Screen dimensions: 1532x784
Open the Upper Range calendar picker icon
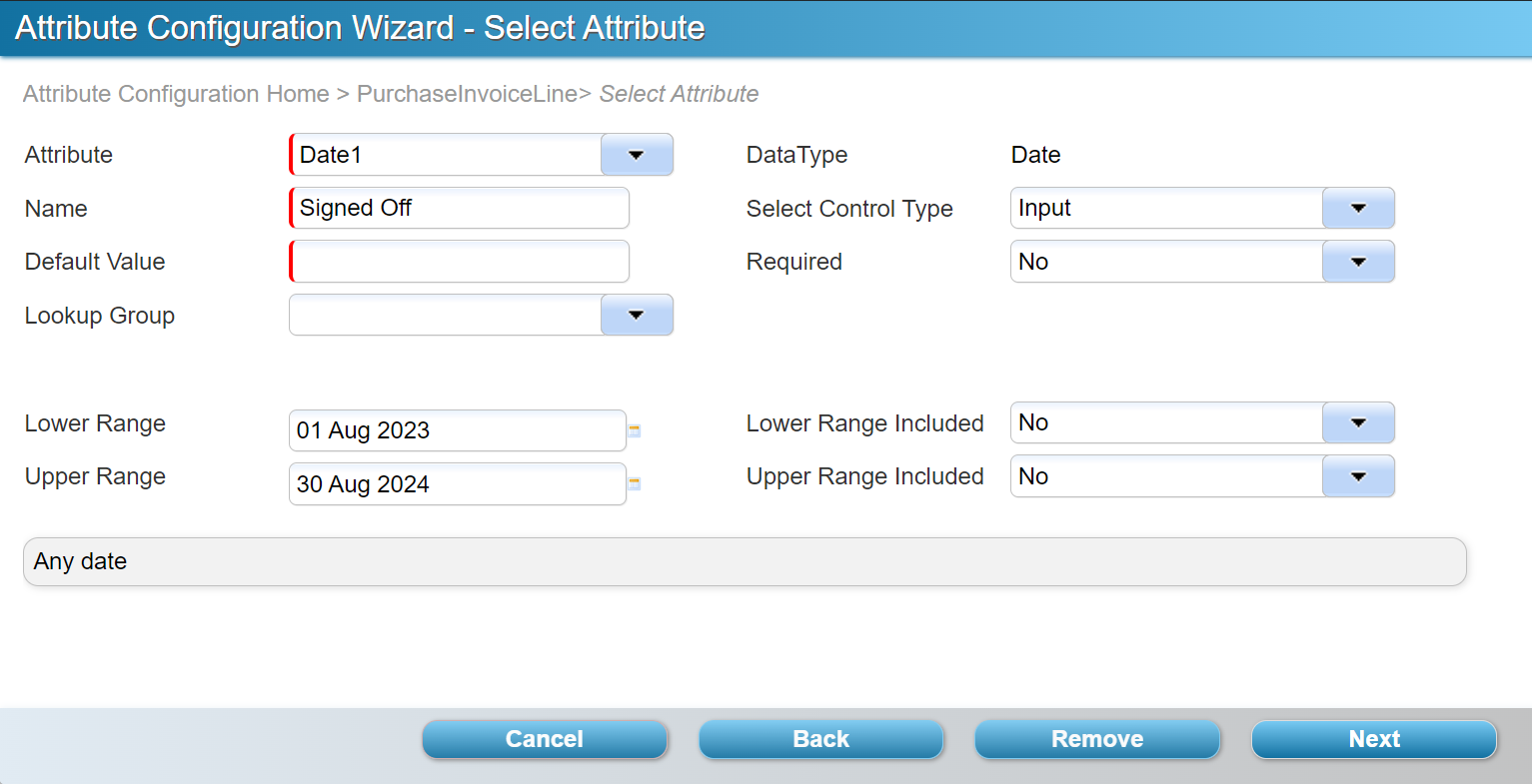[634, 484]
